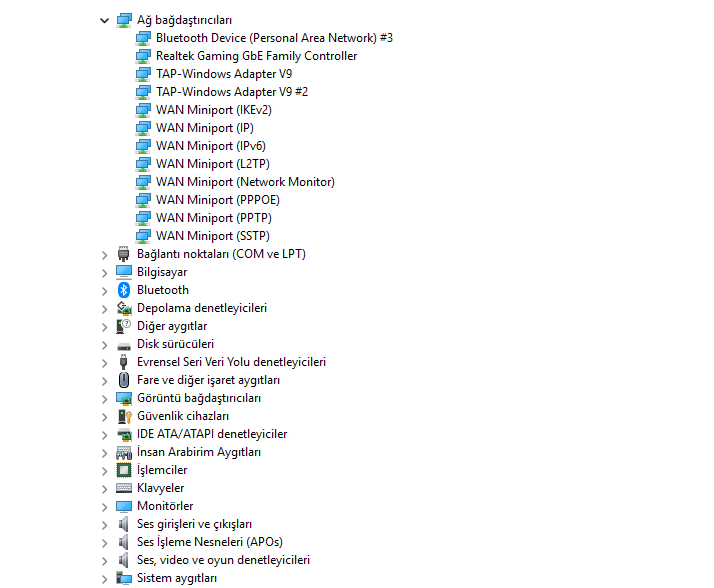Screen dimensions: 714x588
Task: Expand the Sistem aygıtları category
Action: pyautogui.click(x=105, y=579)
